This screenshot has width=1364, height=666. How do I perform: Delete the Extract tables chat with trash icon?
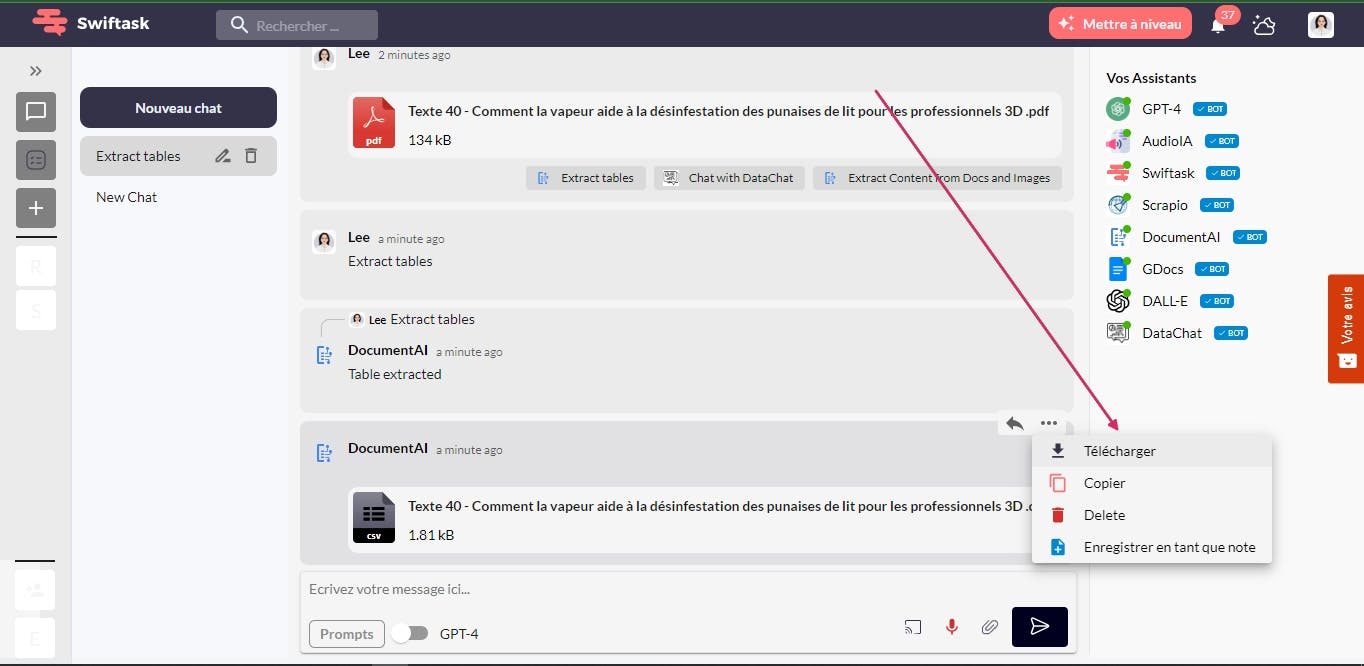(x=251, y=156)
